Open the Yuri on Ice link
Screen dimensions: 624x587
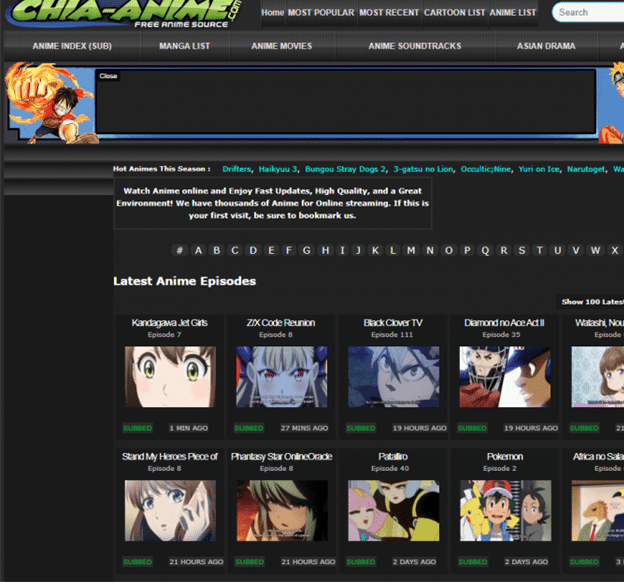coord(539,169)
